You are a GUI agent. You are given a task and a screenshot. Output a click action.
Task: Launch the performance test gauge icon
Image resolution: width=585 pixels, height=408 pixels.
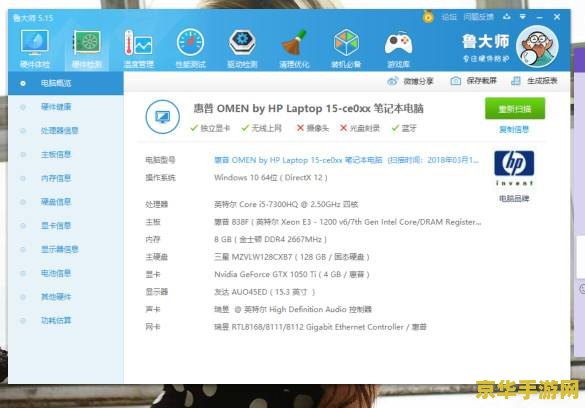pos(190,43)
